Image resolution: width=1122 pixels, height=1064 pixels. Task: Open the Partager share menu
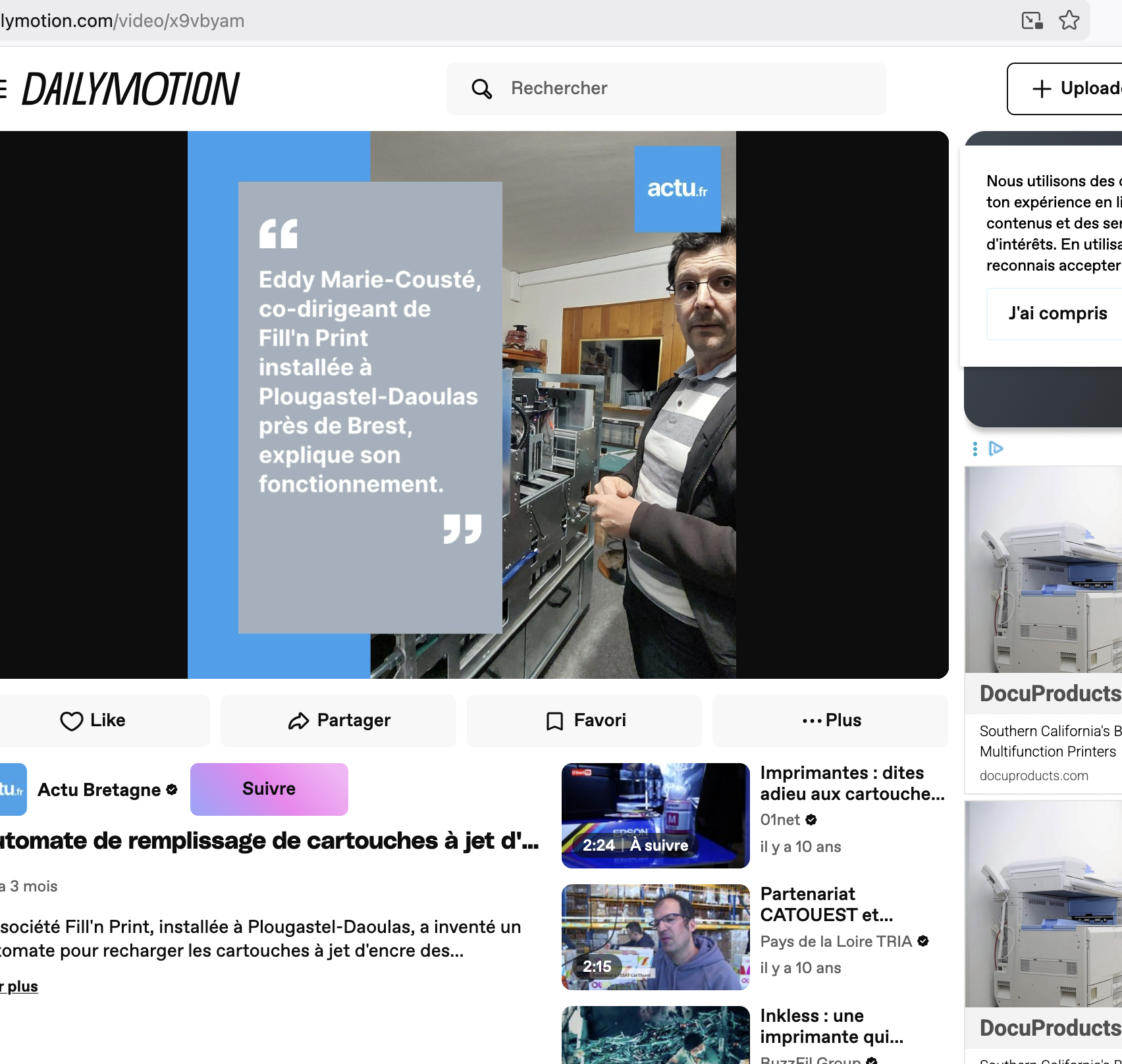[x=339, y=721]
